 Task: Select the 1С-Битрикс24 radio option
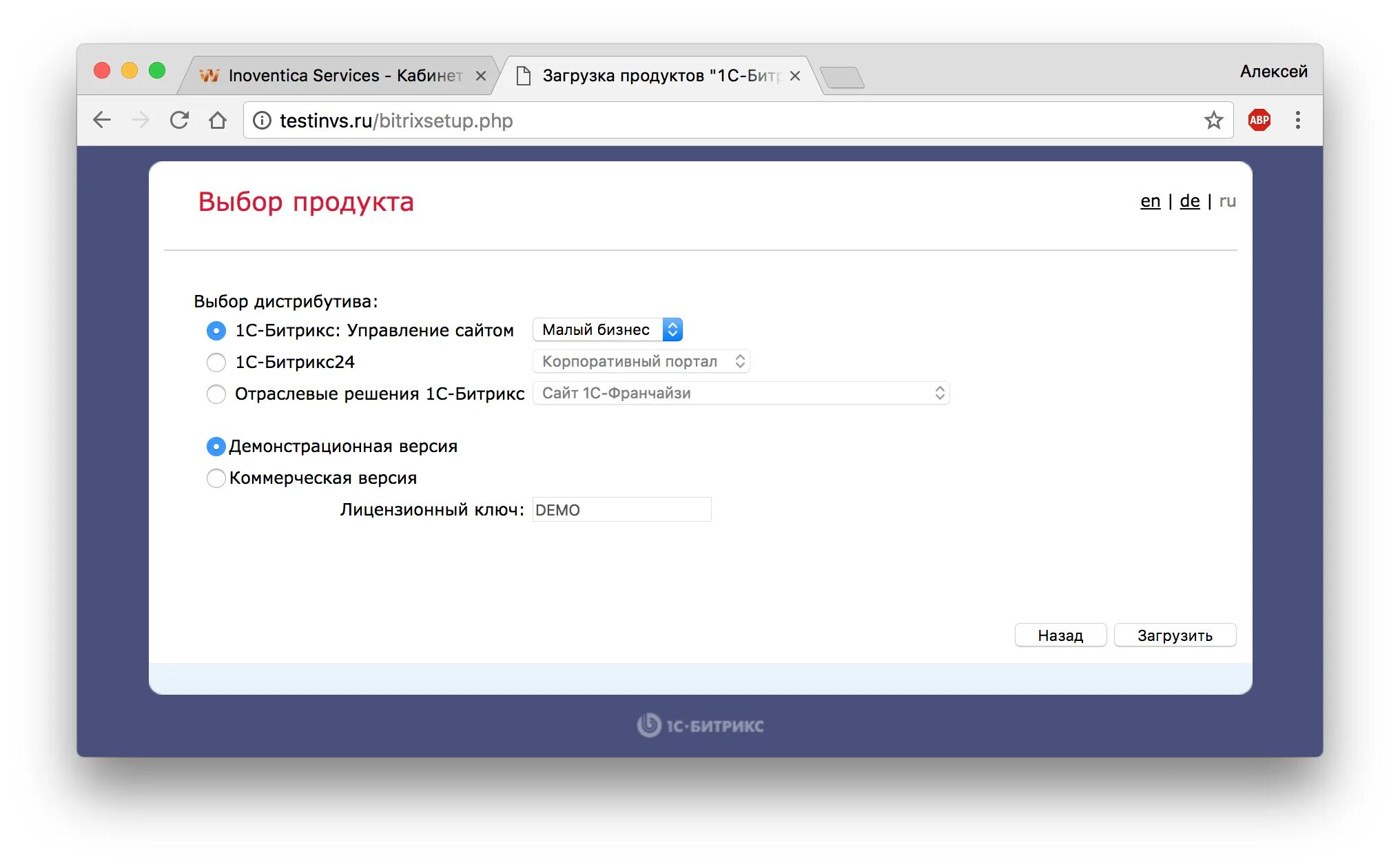pos(216,363)
